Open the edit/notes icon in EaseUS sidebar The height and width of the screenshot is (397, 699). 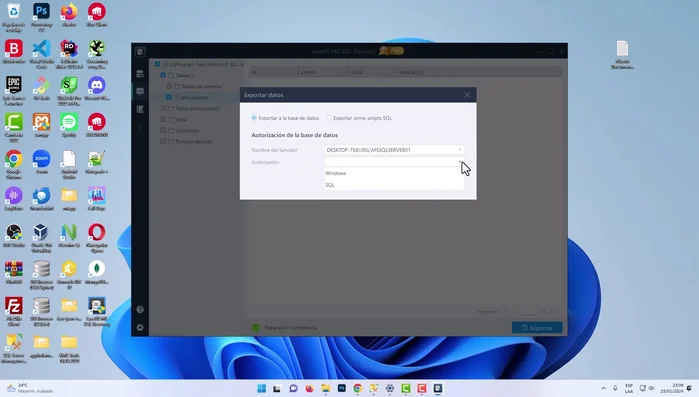[x=140, y=109]
